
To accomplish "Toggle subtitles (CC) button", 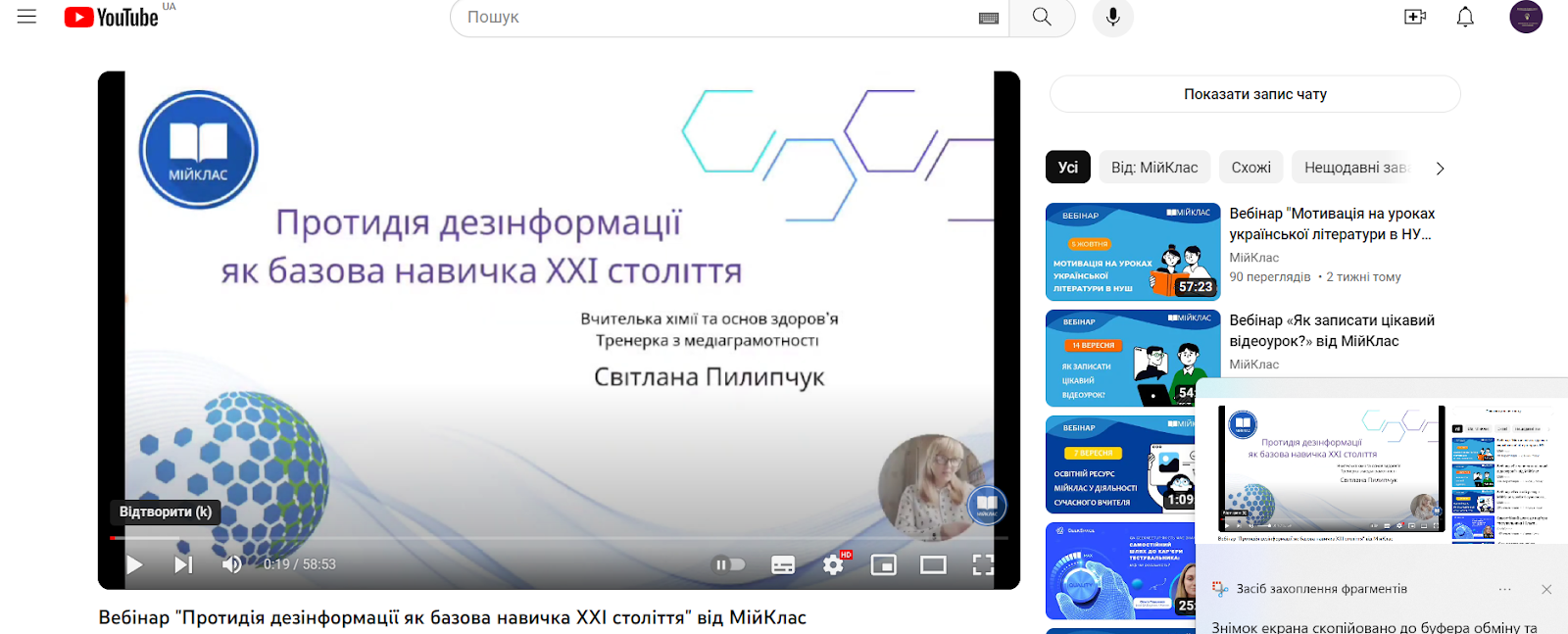I will [783, 564].
